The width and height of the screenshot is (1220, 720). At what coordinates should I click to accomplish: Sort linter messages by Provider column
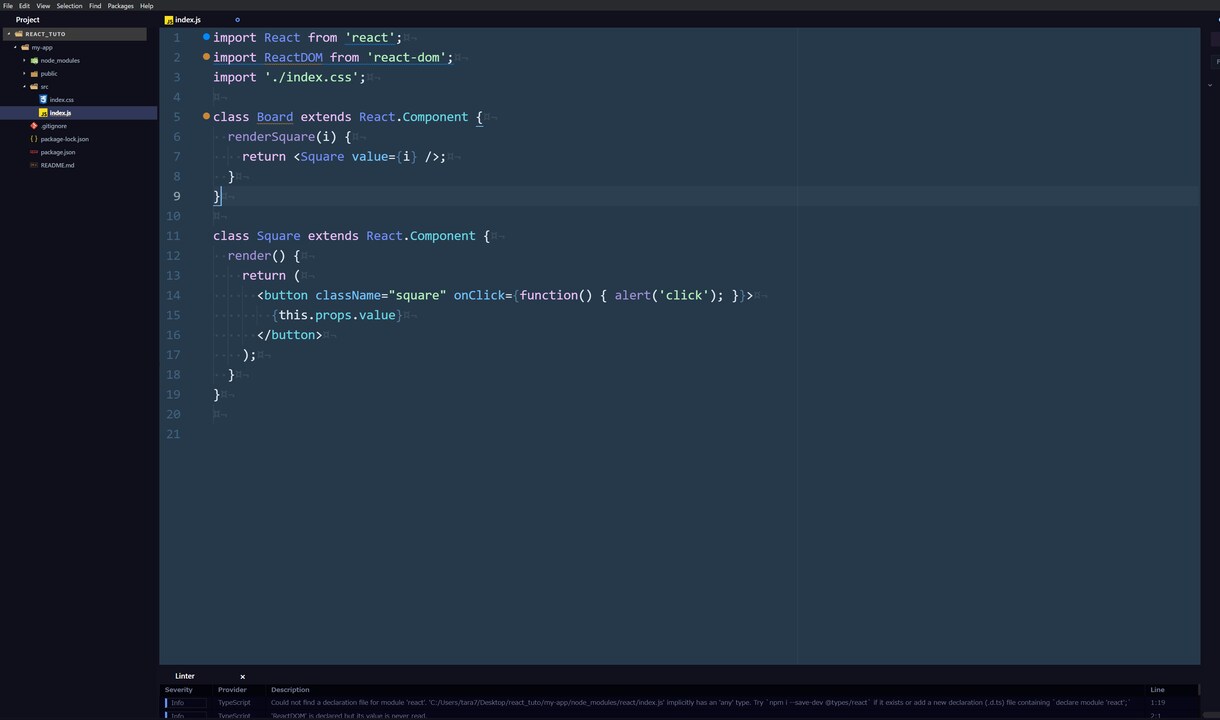coord(232,690)
